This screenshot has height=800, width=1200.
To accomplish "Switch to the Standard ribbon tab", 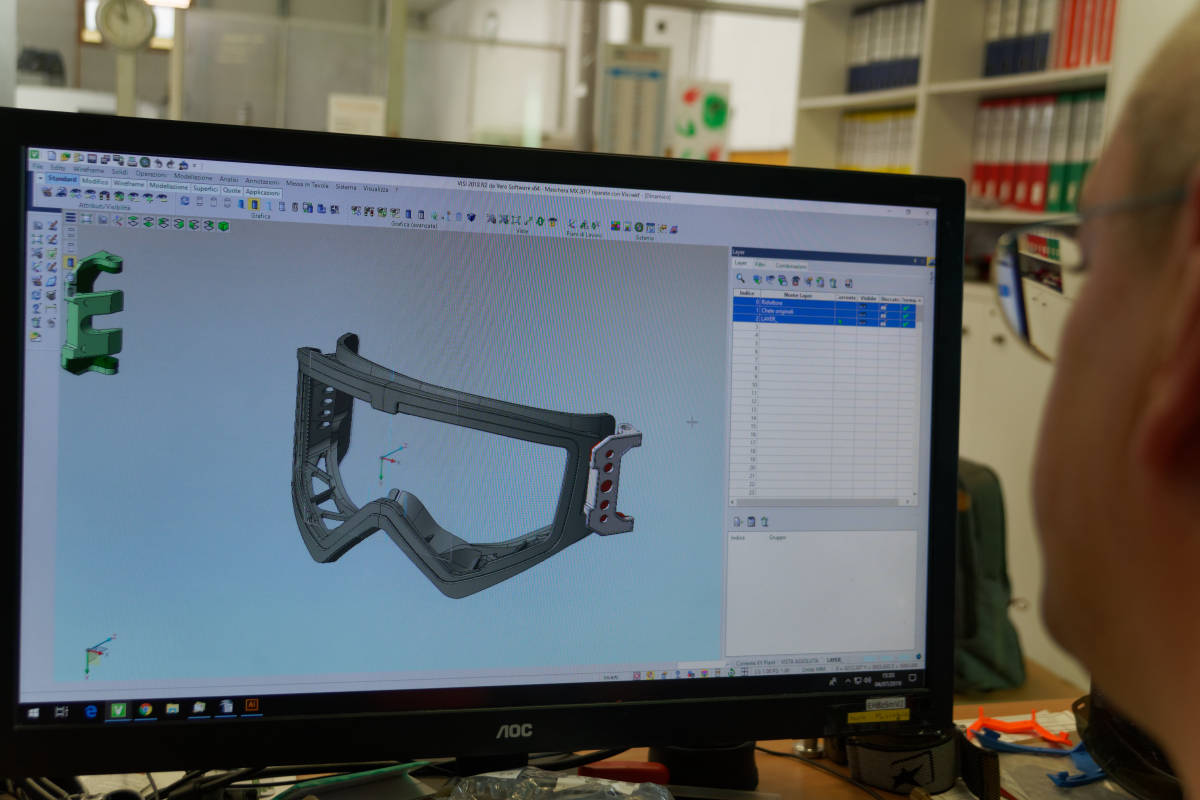I will [62, 179].
